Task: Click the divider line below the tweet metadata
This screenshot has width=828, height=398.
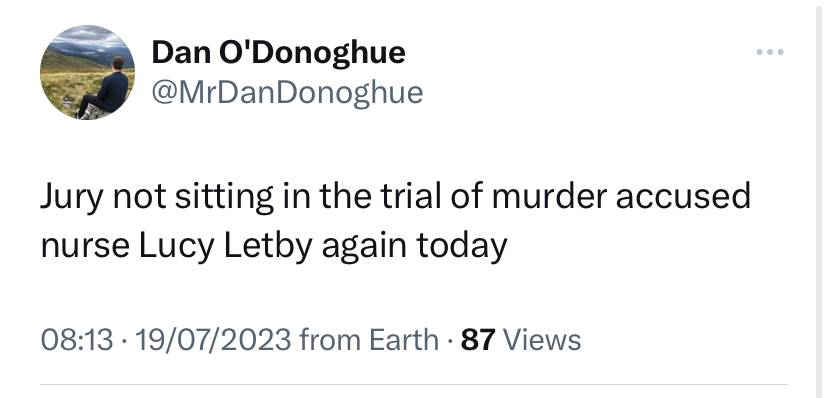Action: coord(413,384)
